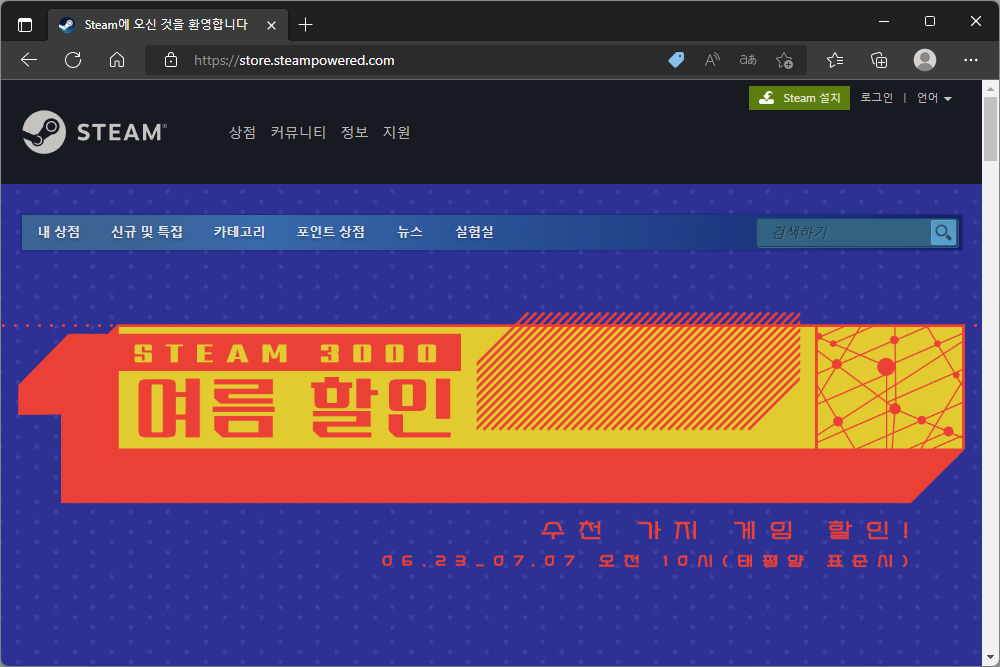Close the Steam tab

pos(271,25)
